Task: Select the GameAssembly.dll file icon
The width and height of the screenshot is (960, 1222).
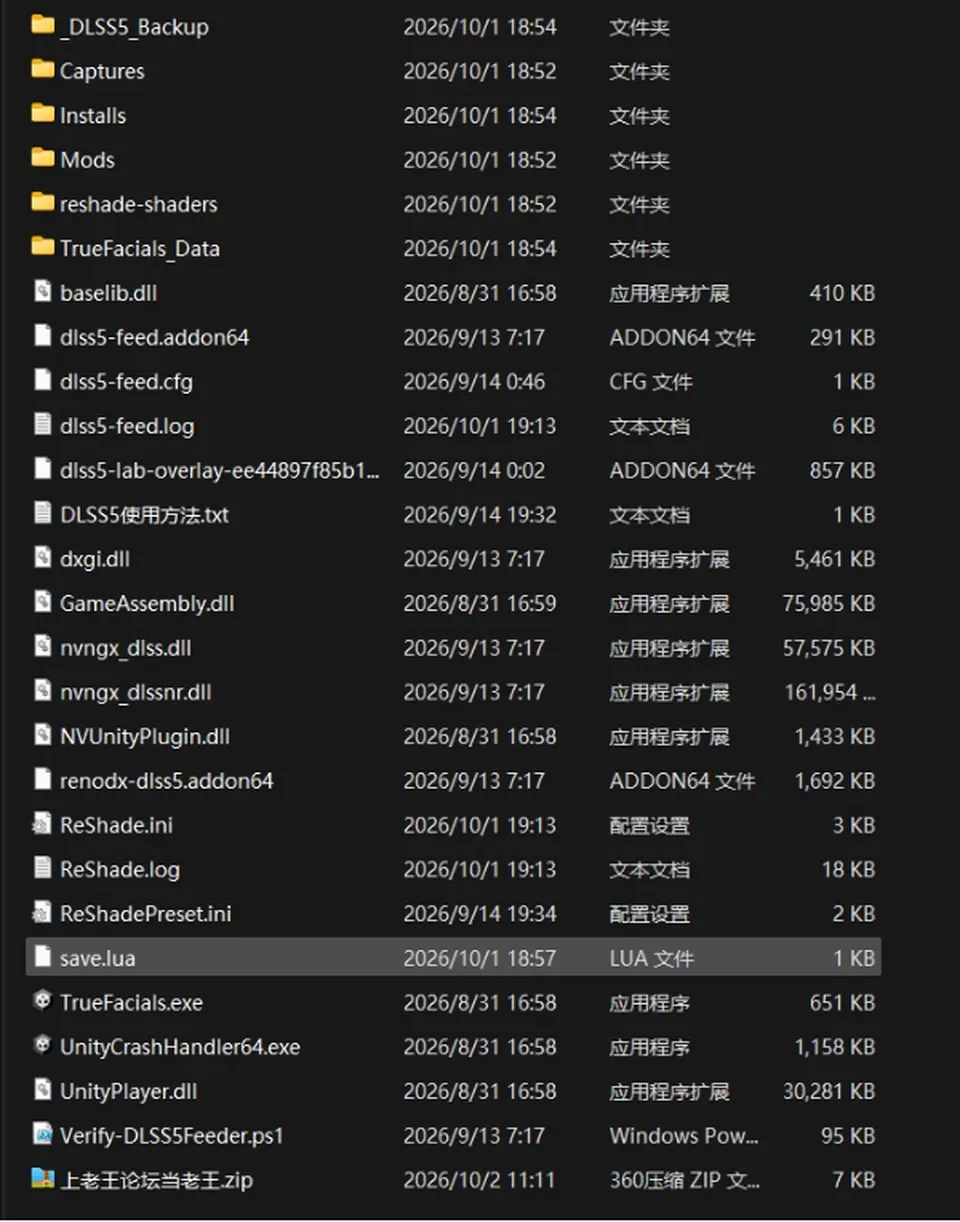Action: point(42,603)
